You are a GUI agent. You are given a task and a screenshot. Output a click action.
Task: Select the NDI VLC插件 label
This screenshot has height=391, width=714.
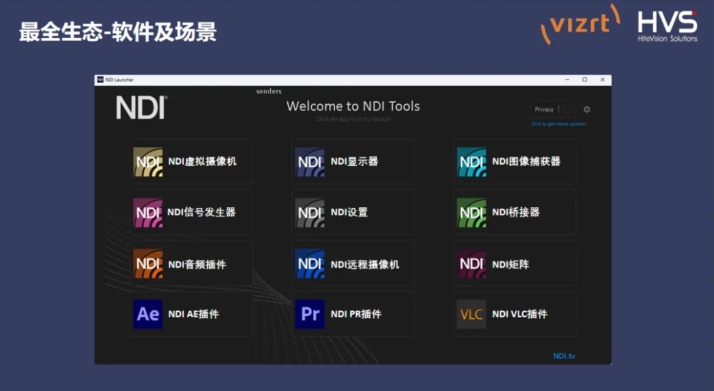tap(520, 314)
